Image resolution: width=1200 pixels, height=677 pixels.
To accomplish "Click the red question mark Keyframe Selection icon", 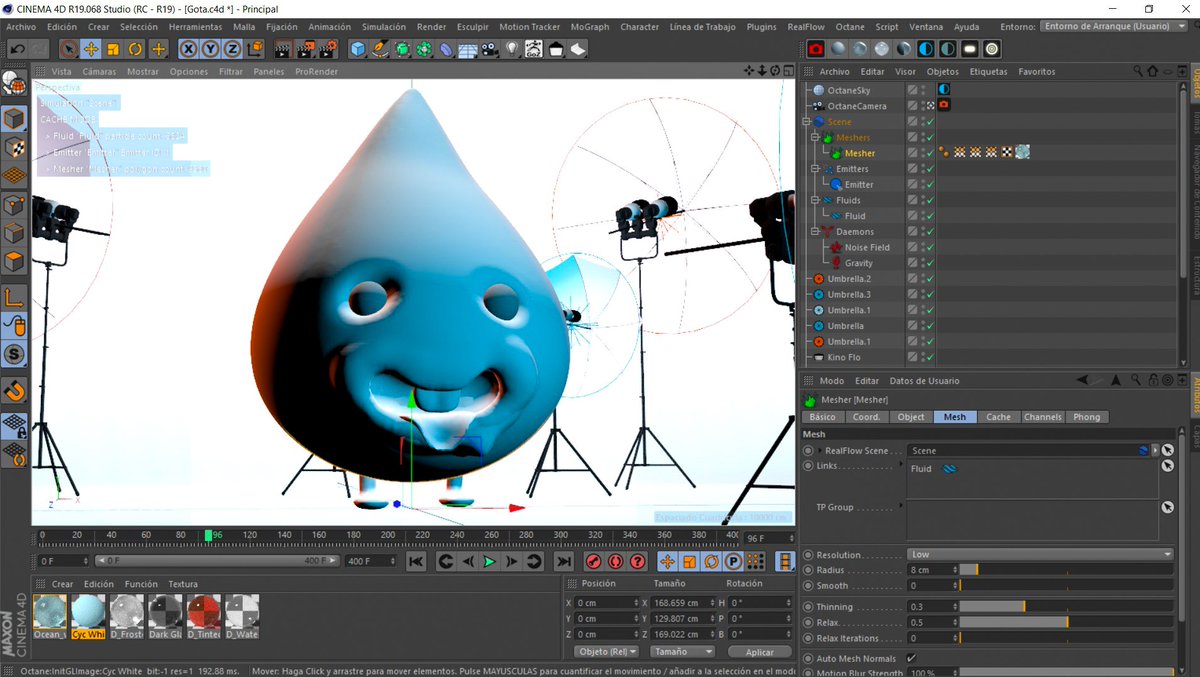I will pyautogui.click(x=637, y=562).
